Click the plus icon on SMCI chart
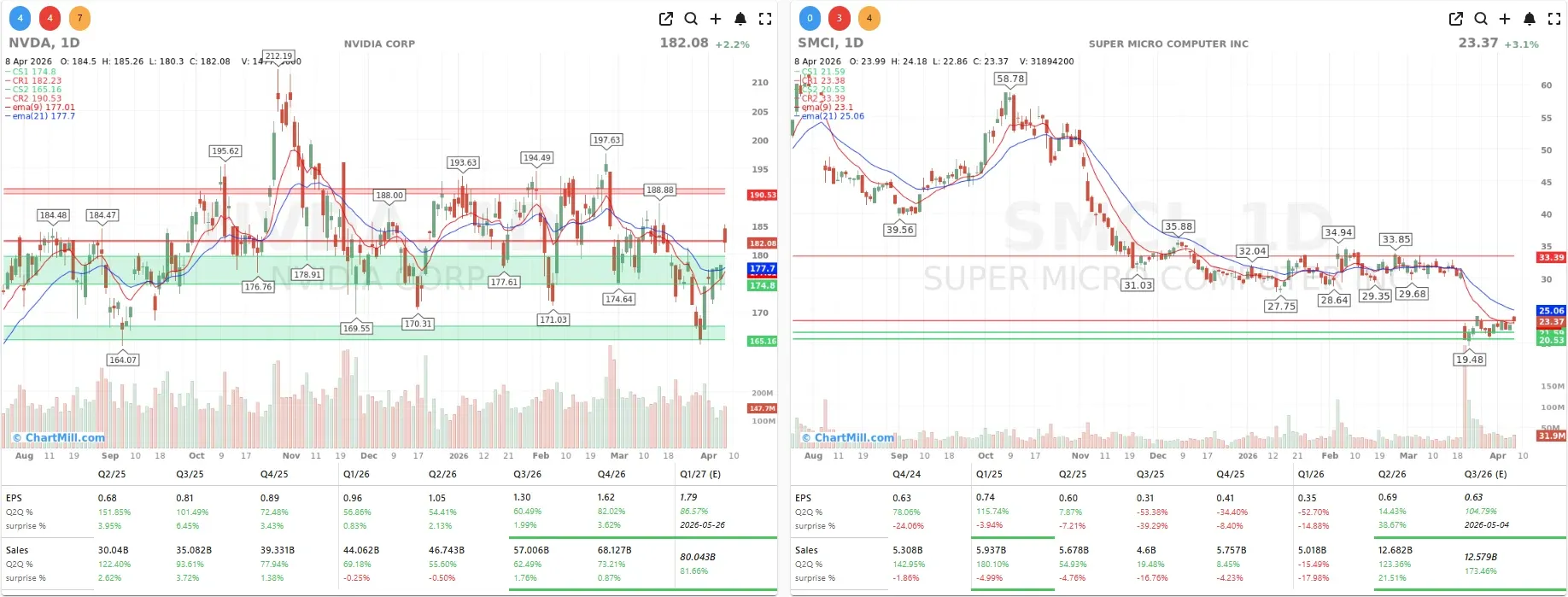This screenshot has height=597, width=1568. click(x=1505, y=19)
